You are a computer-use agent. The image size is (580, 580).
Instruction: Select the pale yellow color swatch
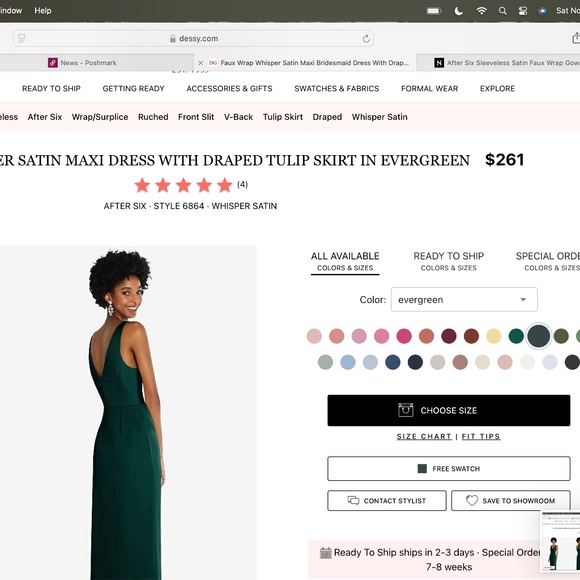click(494, 336)
